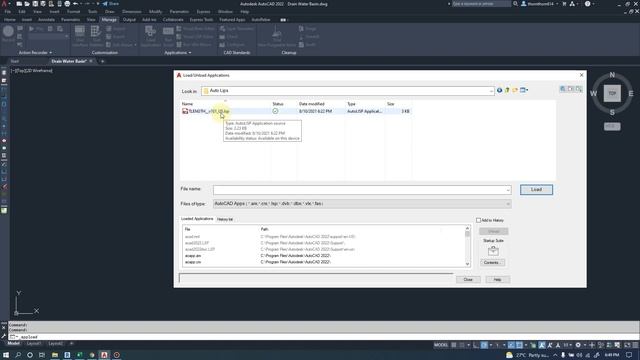Click the Share button in the title bar
Image resolution: width=640 pixels, height=360 pixels.
pos(110,4)
